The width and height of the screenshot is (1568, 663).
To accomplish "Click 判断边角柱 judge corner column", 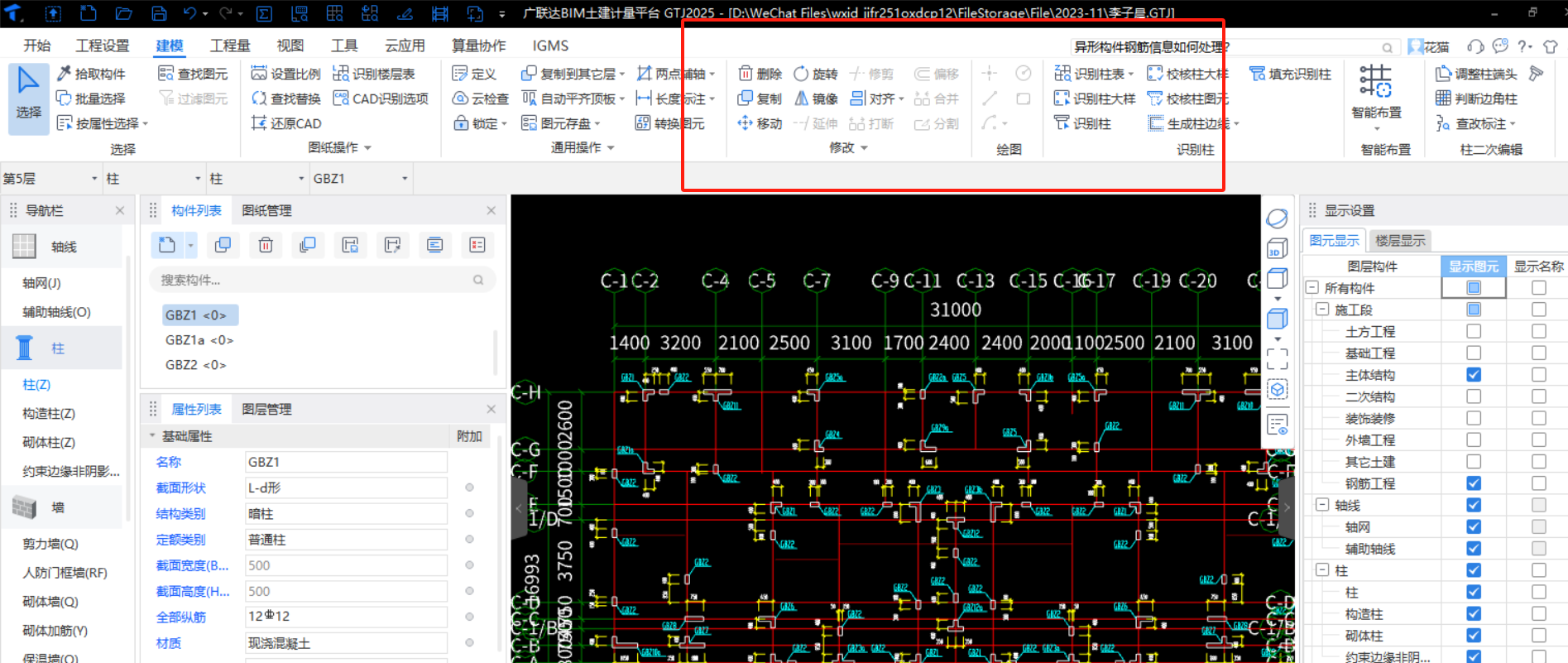I will click(1476, 98).
